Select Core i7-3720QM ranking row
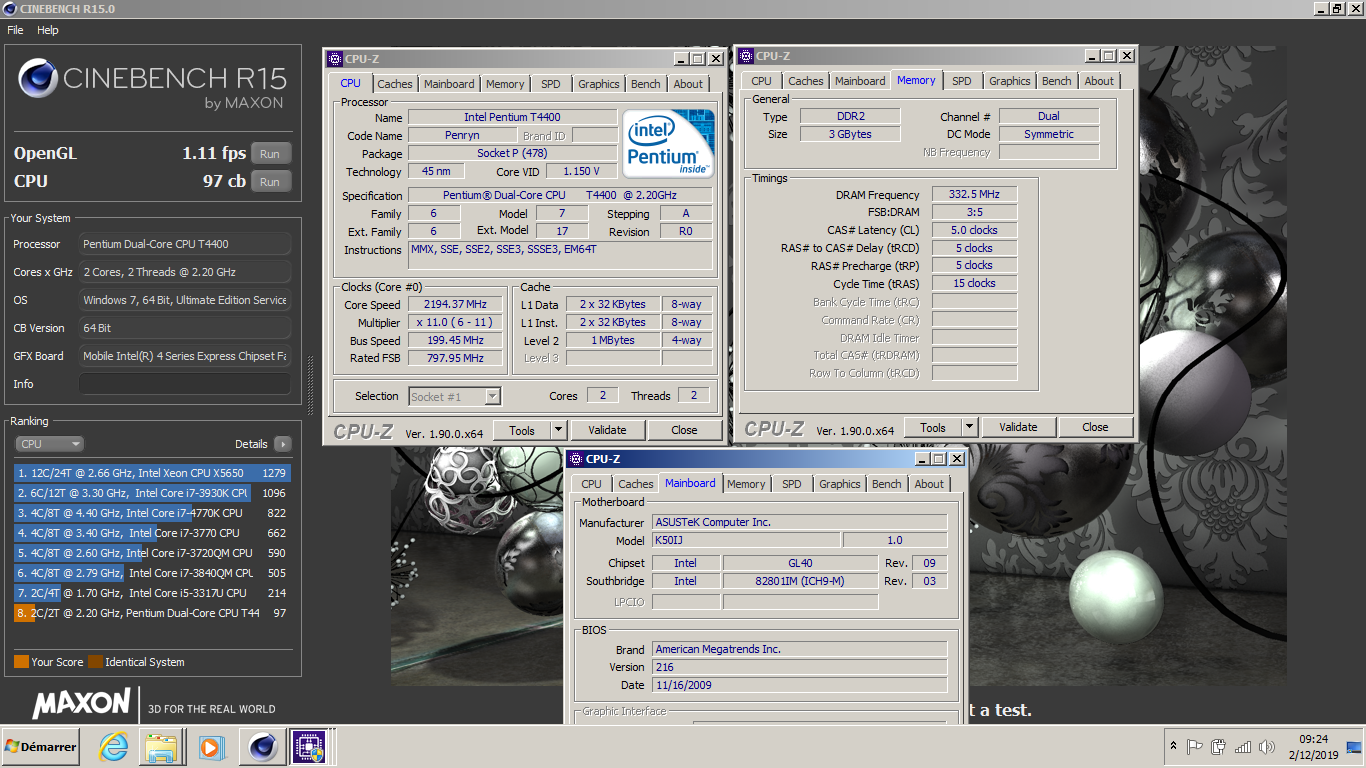1366x768 pixels. click(x=152, y=553)
